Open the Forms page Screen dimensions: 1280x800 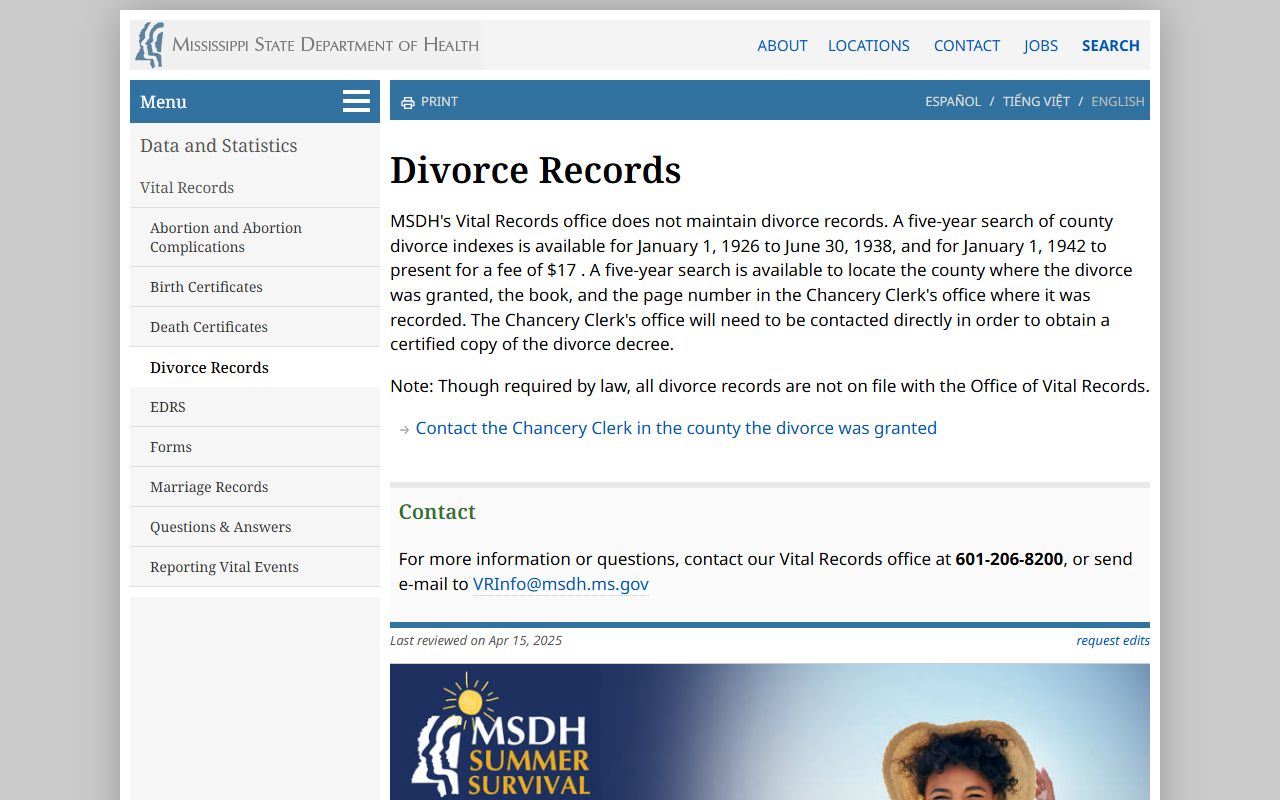[255, 447]
